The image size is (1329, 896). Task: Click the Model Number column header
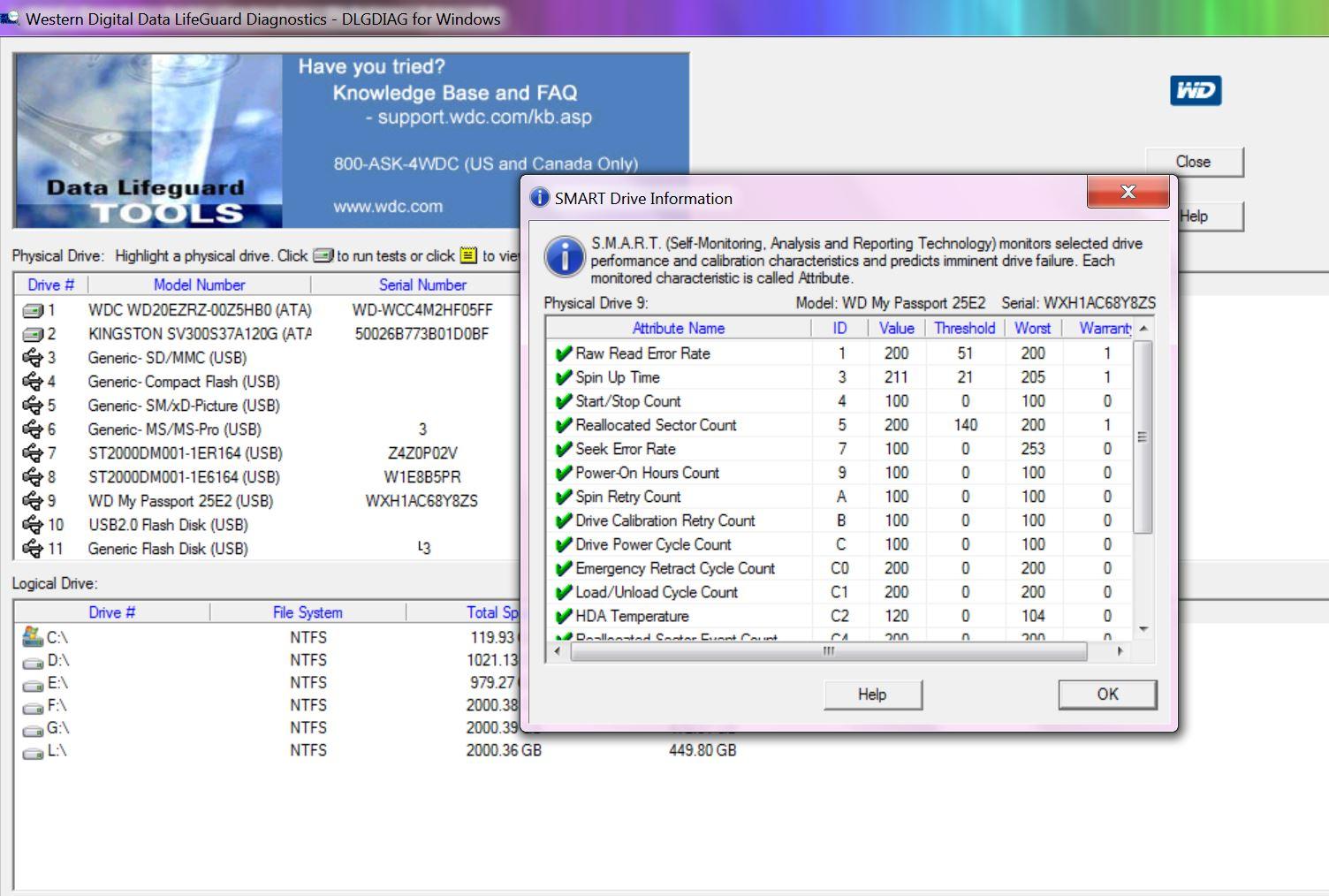click(200, 285)
